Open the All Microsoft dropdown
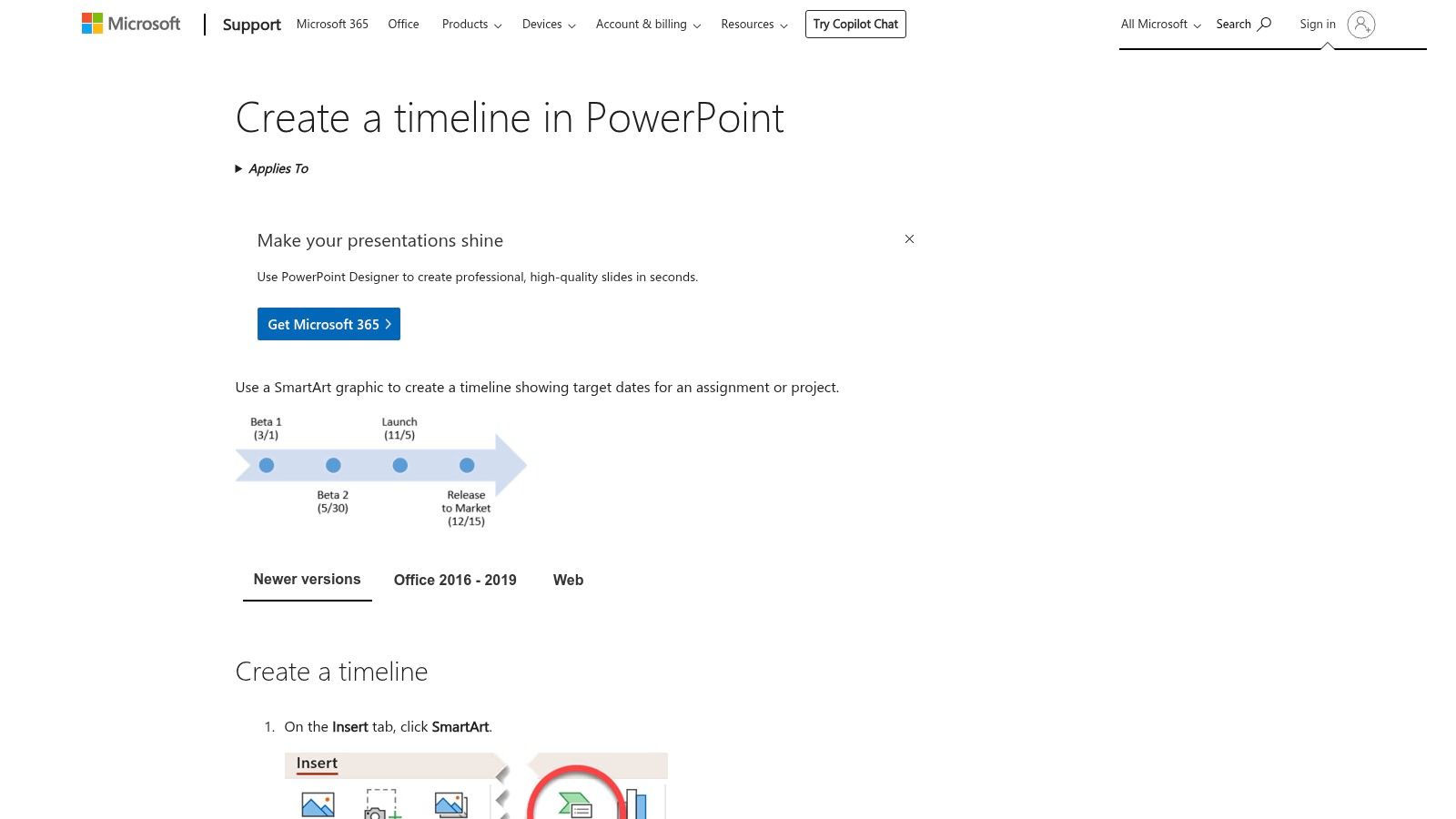This screenshot has width=1456, height=819. coord(1159,24)
